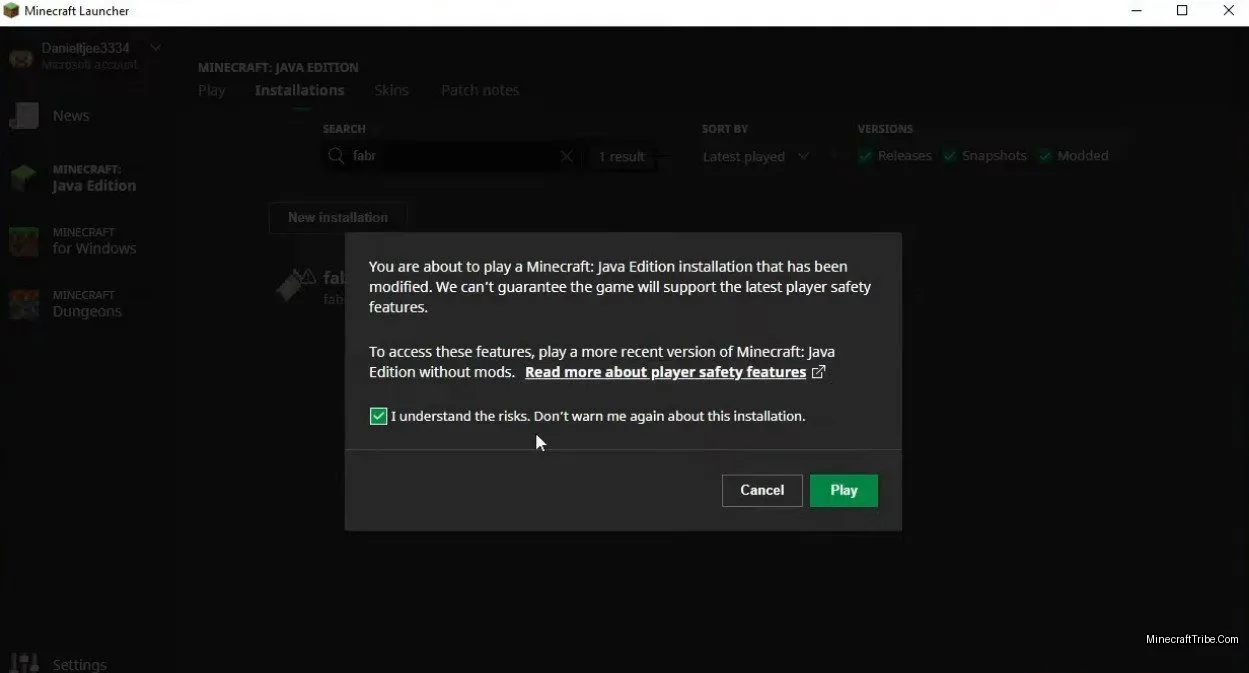Viewport: 1249px width, 673px height.
Task: Clear the search text with X icon
Action: pyautogui.click(x=566, y=156)
